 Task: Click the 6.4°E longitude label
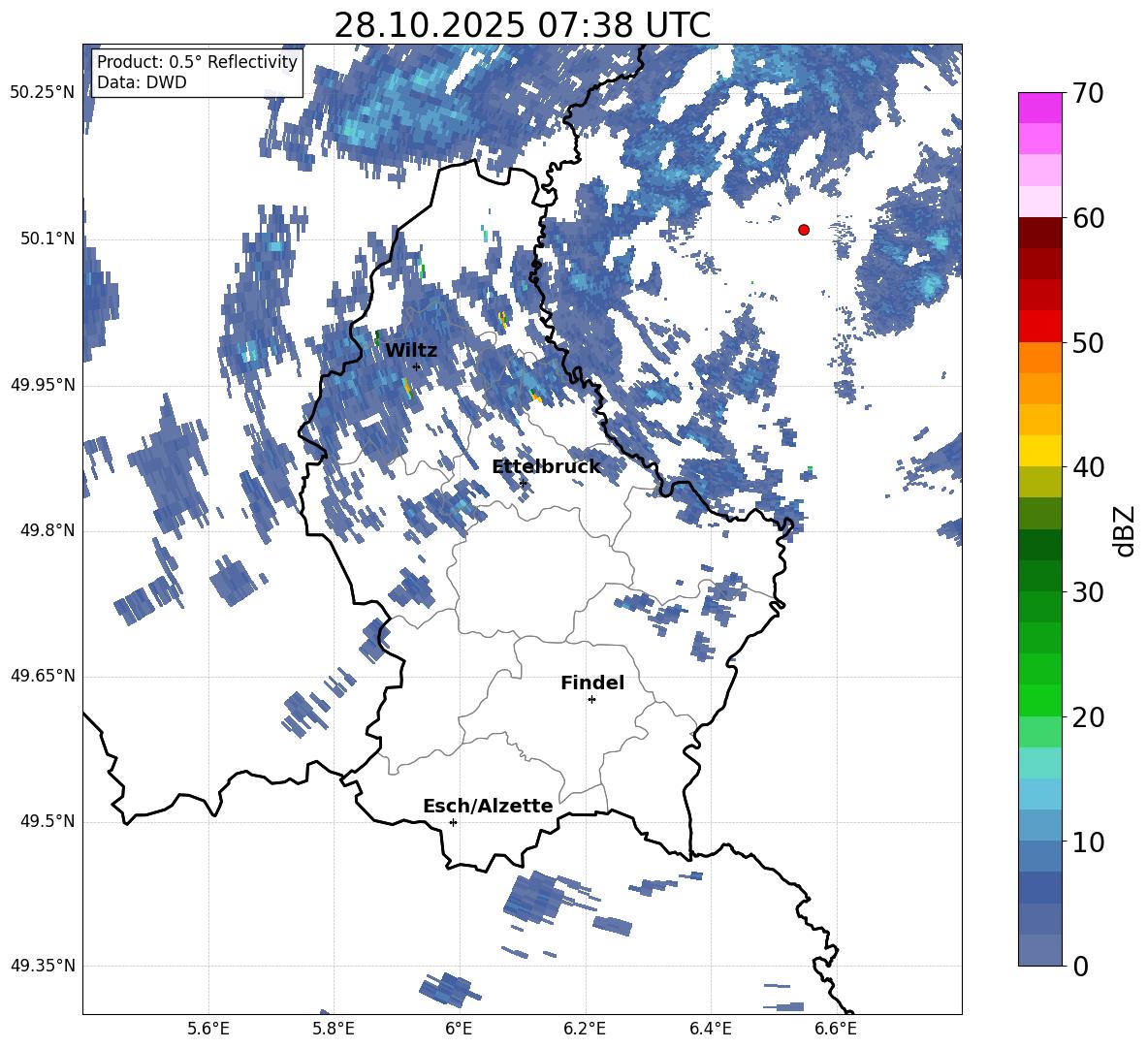(x=711, y=1029)
